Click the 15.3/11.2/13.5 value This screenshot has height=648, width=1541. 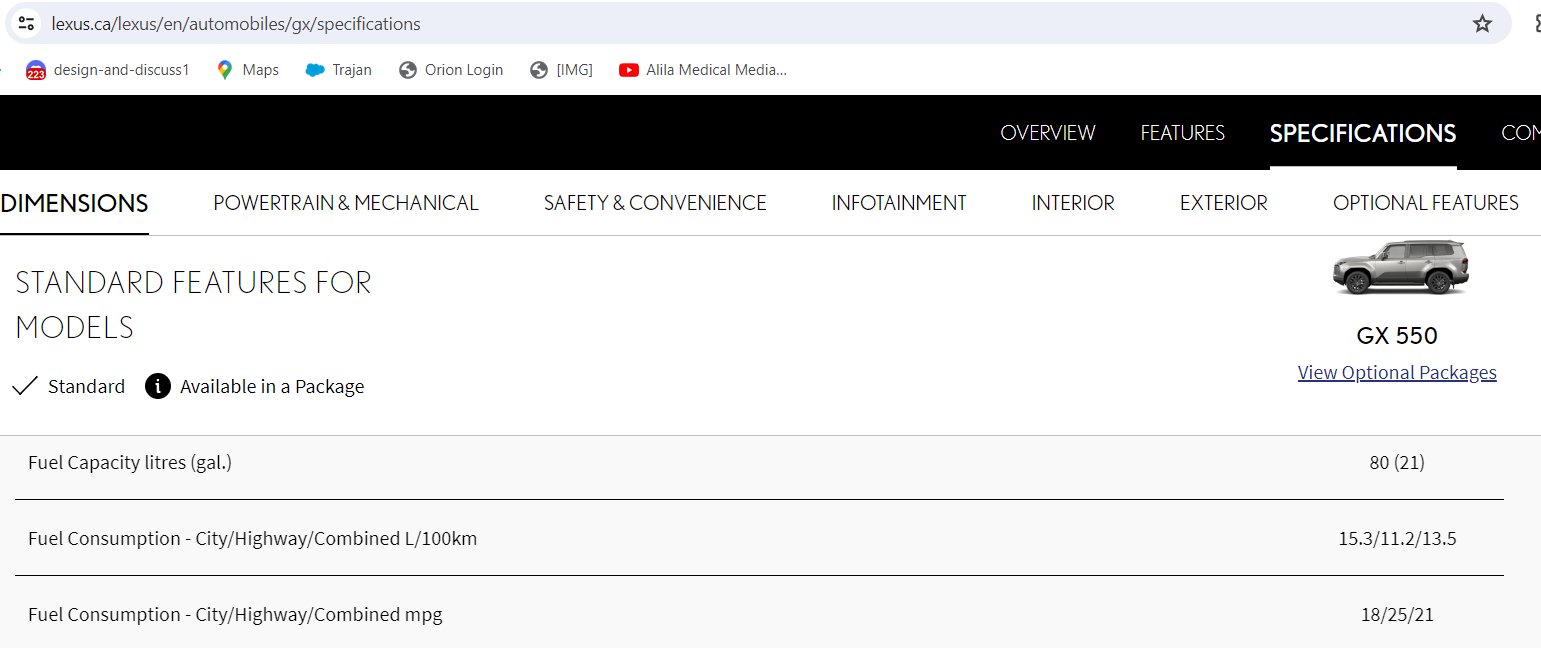coord(1397,539)
